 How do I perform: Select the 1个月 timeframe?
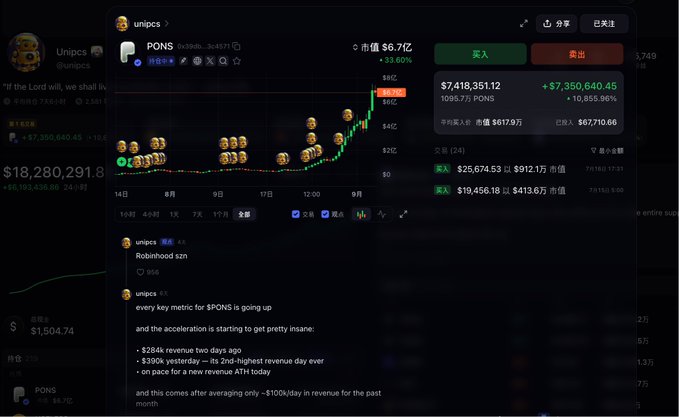pos(220,214)
